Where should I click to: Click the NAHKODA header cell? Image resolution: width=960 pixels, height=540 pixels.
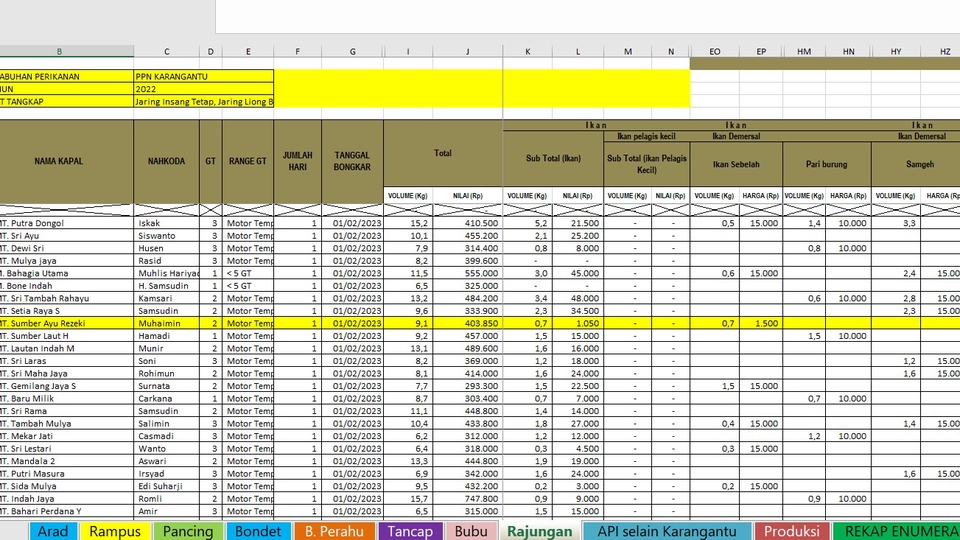click(x=167, y=162)
